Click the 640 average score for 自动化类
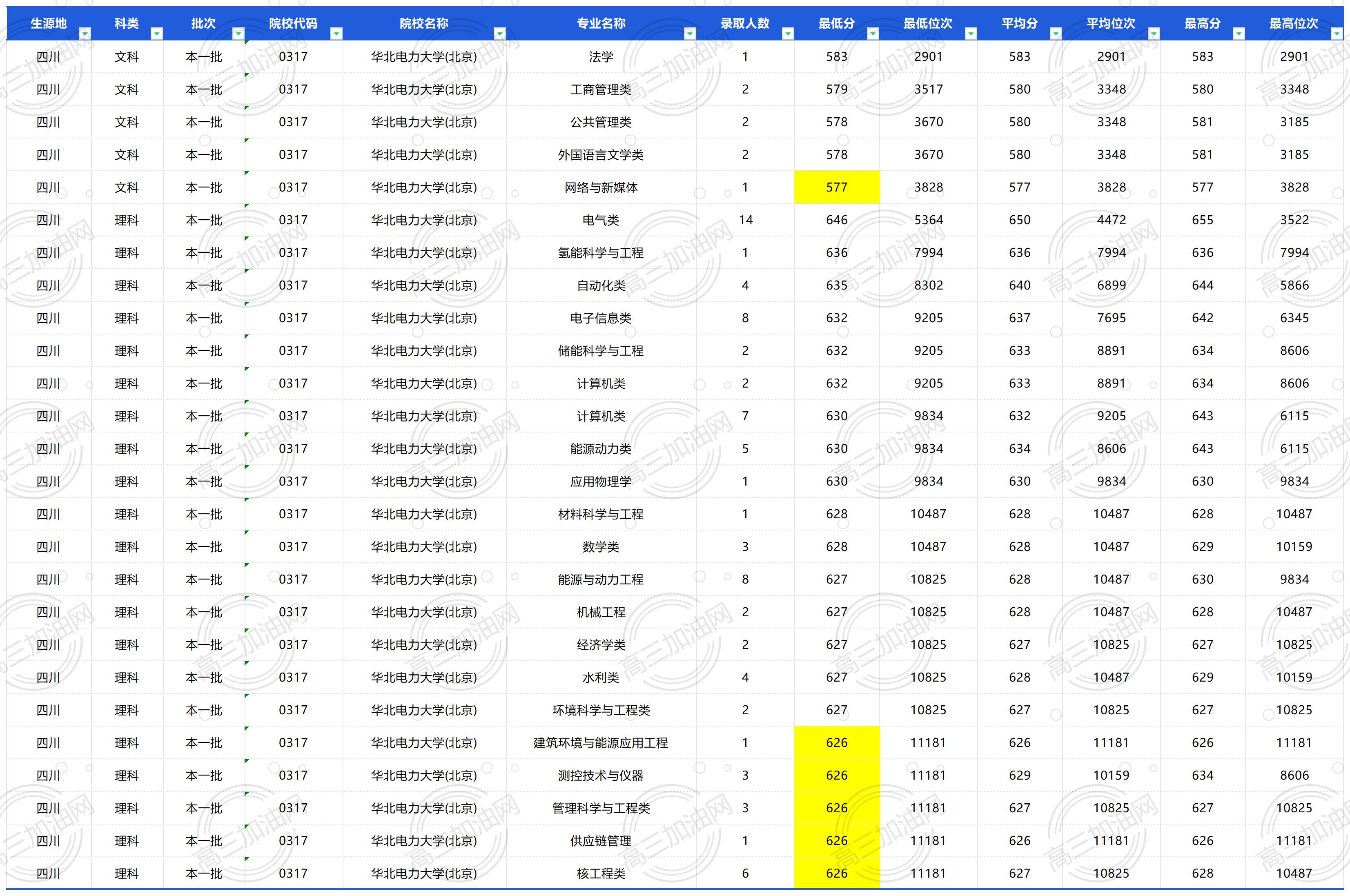 1020,285
